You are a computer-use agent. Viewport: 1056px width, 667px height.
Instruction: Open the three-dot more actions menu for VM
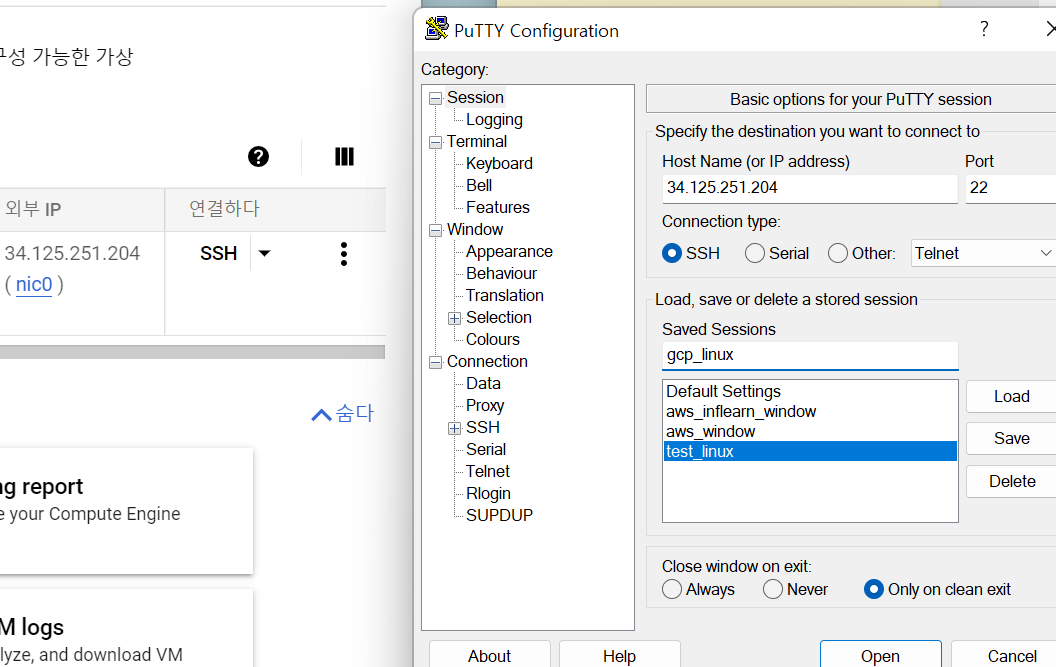pos(344,254)
